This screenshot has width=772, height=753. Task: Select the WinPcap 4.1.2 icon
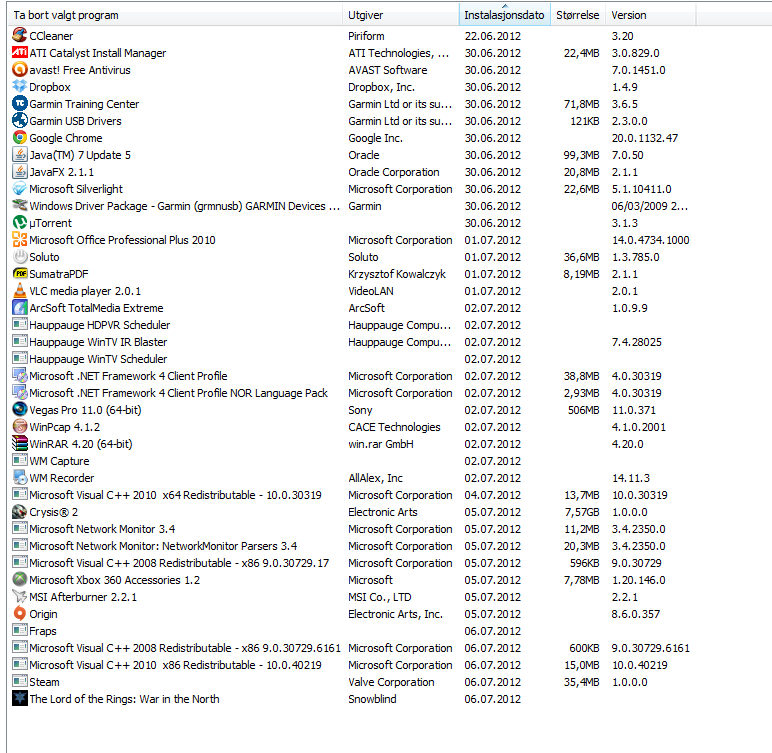click(x=20, y=426)
